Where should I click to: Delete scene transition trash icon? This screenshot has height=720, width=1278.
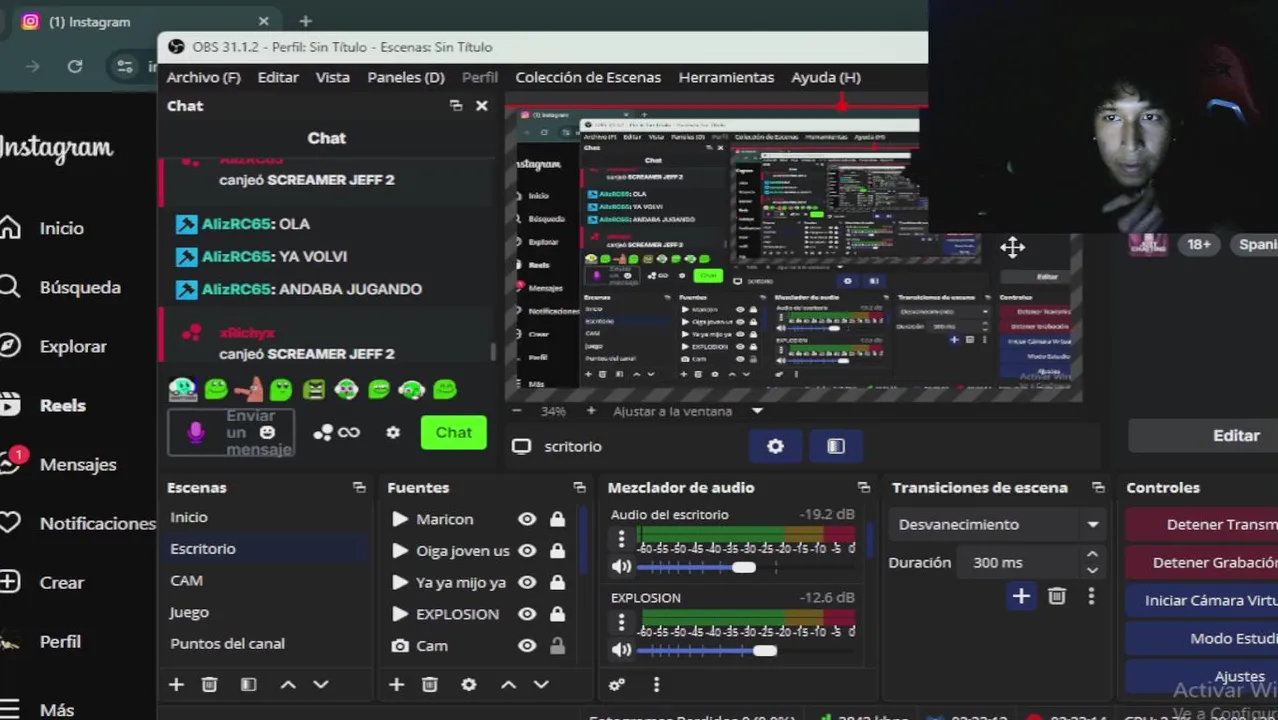tap(1057, 596)
